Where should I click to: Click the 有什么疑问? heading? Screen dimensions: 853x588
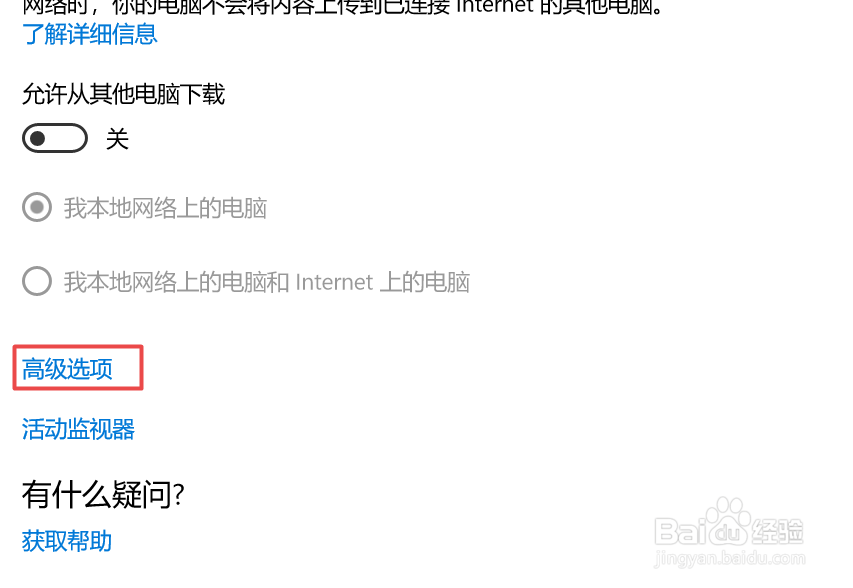[x=103, y=494]
